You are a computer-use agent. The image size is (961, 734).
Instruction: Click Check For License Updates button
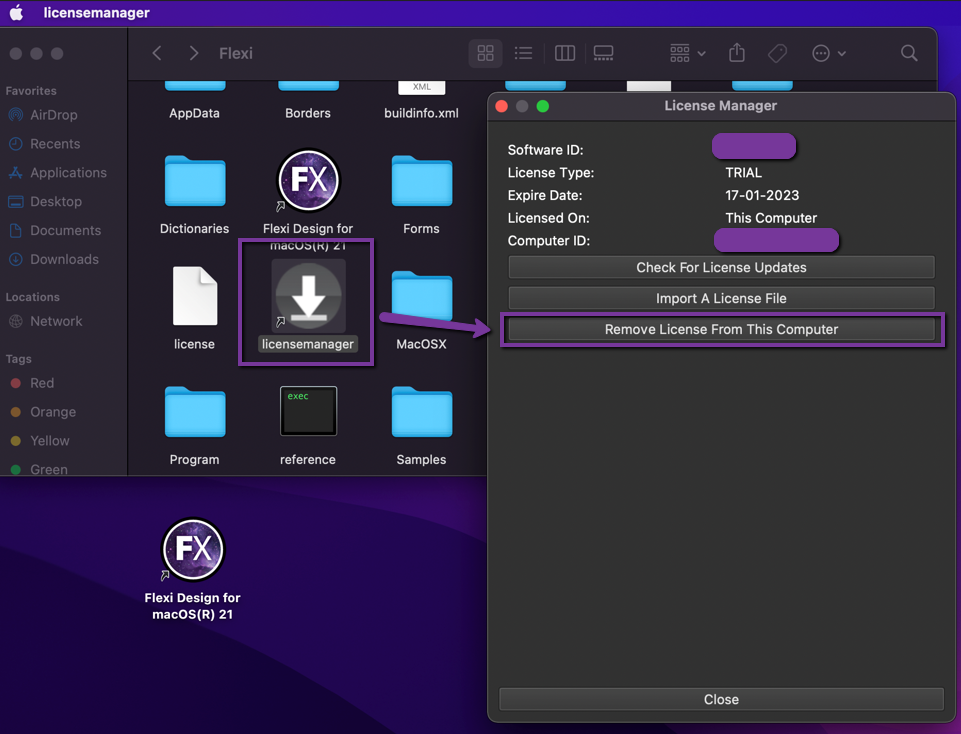pyautogui.click(x=721, y=267)
